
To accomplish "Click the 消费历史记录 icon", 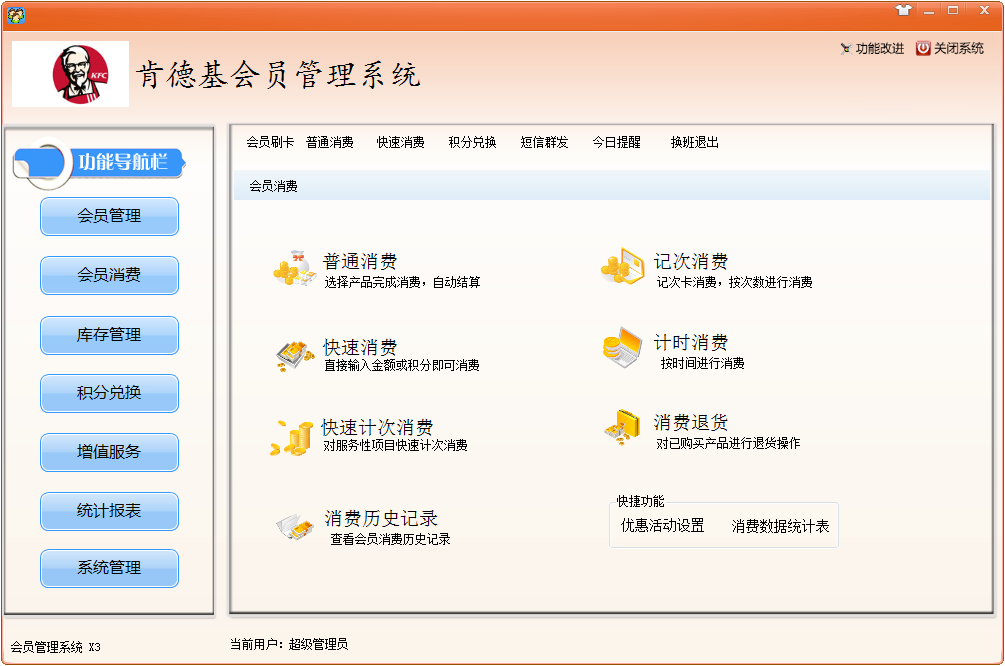I will tap(295, 527).
